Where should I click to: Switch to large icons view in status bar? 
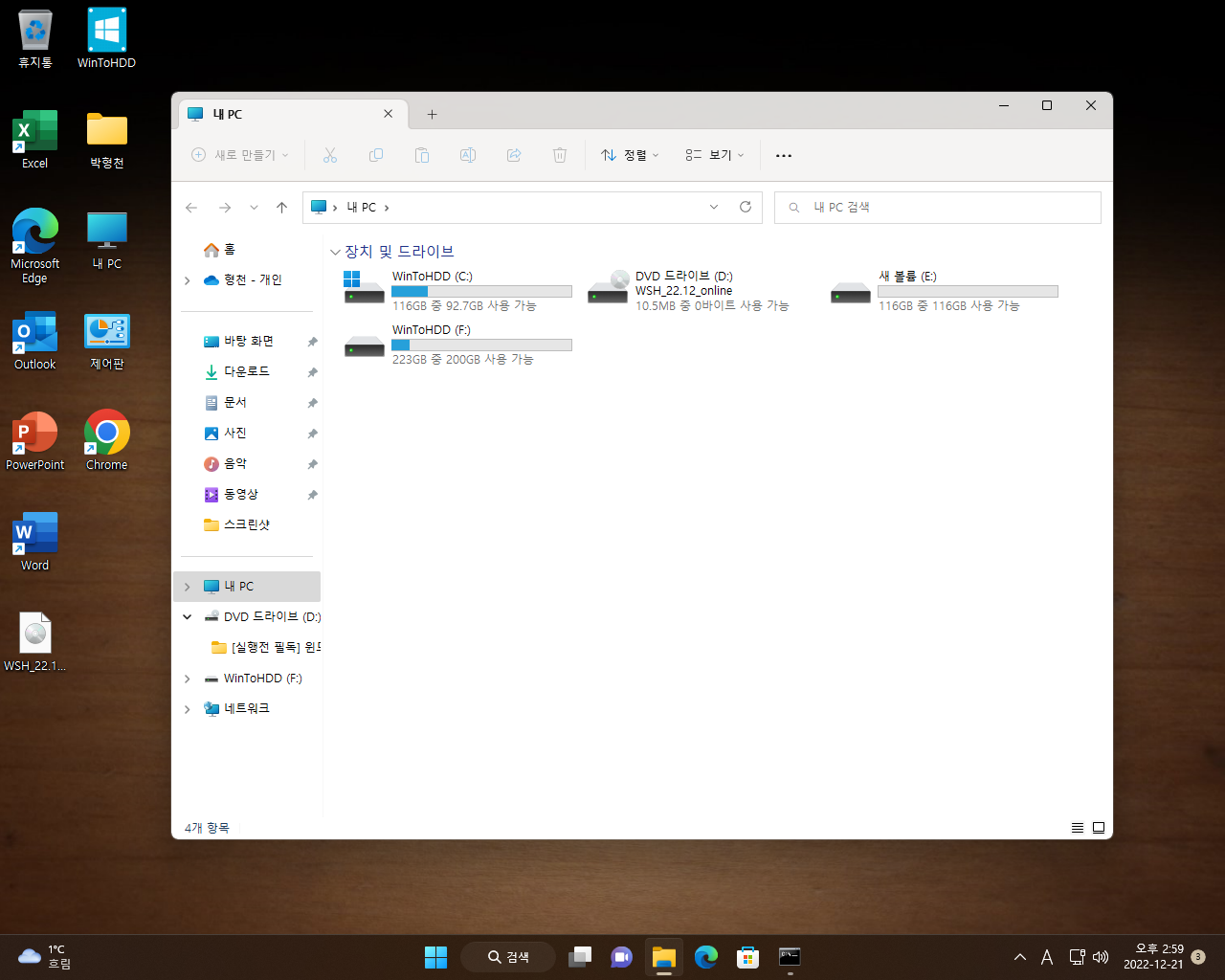click(x=1099, y=828)
